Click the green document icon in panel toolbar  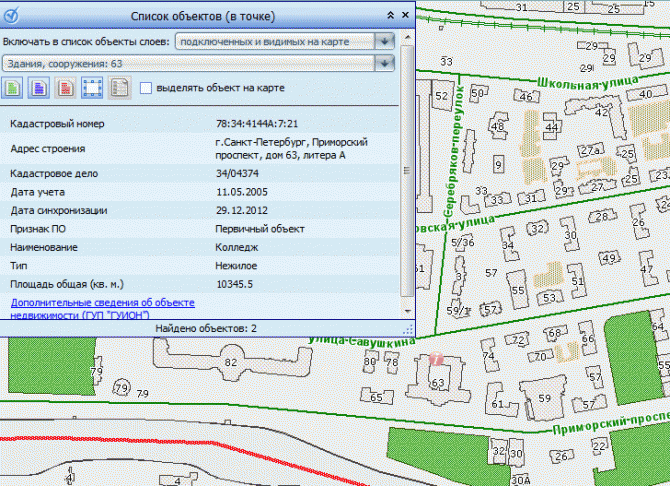[x=14, y=88]
